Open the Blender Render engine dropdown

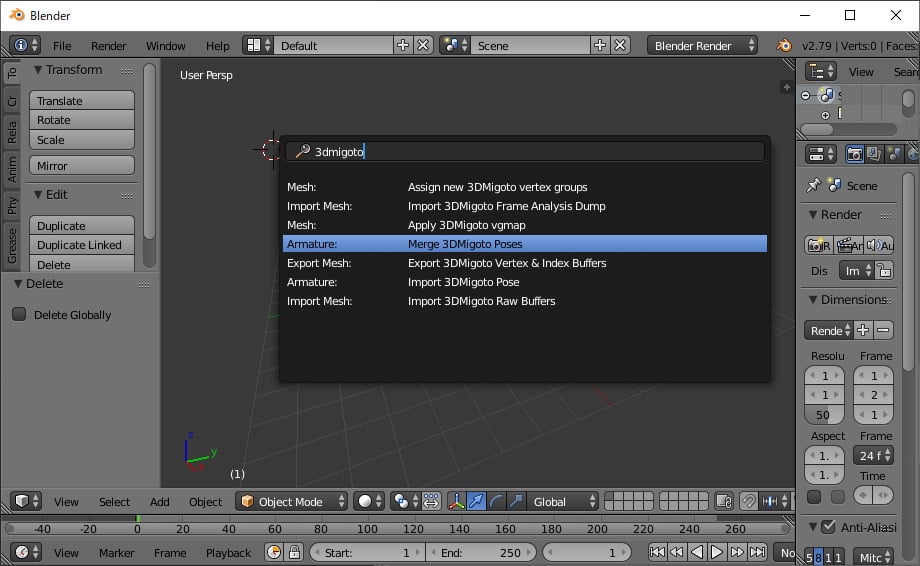pyautogui.click(x=702, y=45)
